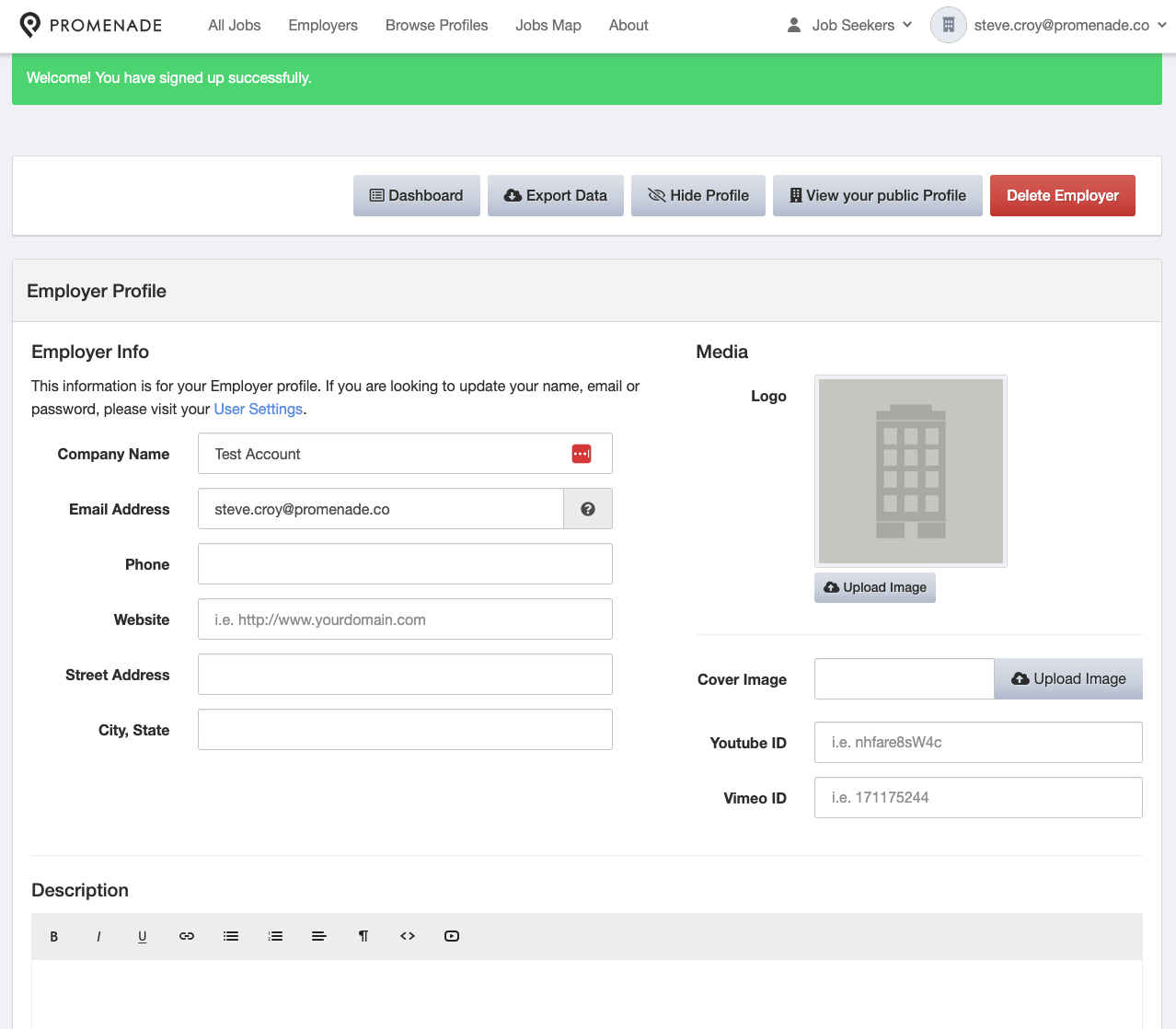Screen dimensions: 1176x1029
Task: Click the Cover Image text field
Action: click(x=905, y=678)
